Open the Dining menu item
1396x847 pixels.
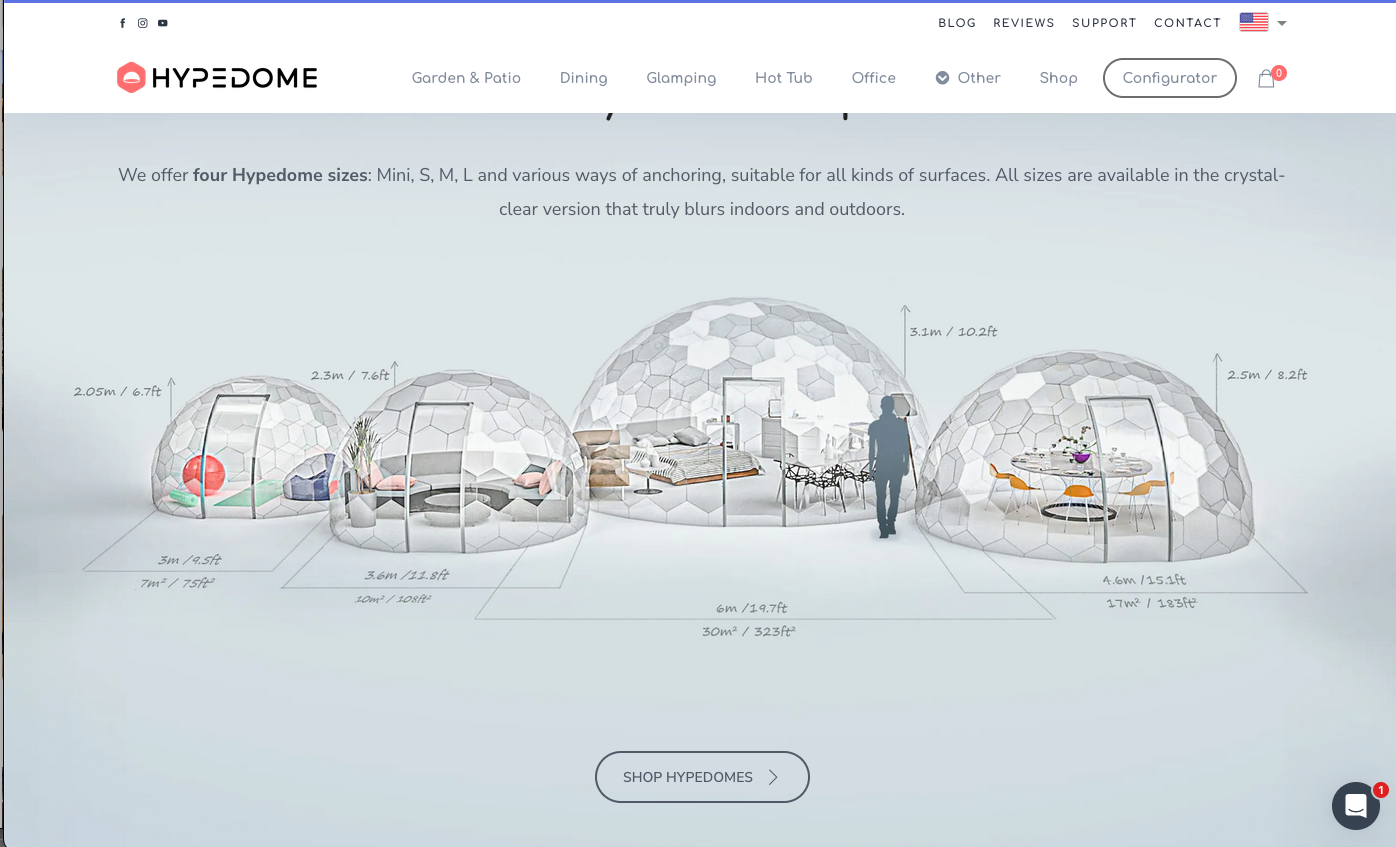584,78
